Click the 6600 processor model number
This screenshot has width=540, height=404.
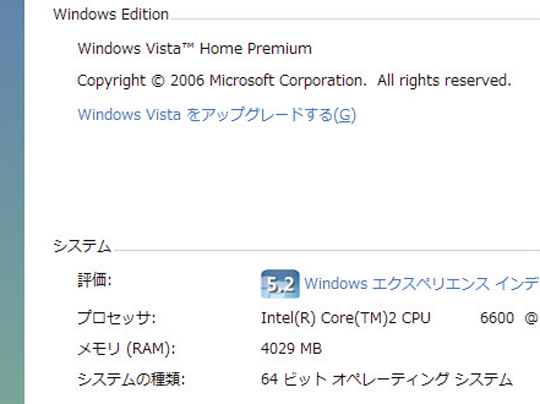point(497,318)
